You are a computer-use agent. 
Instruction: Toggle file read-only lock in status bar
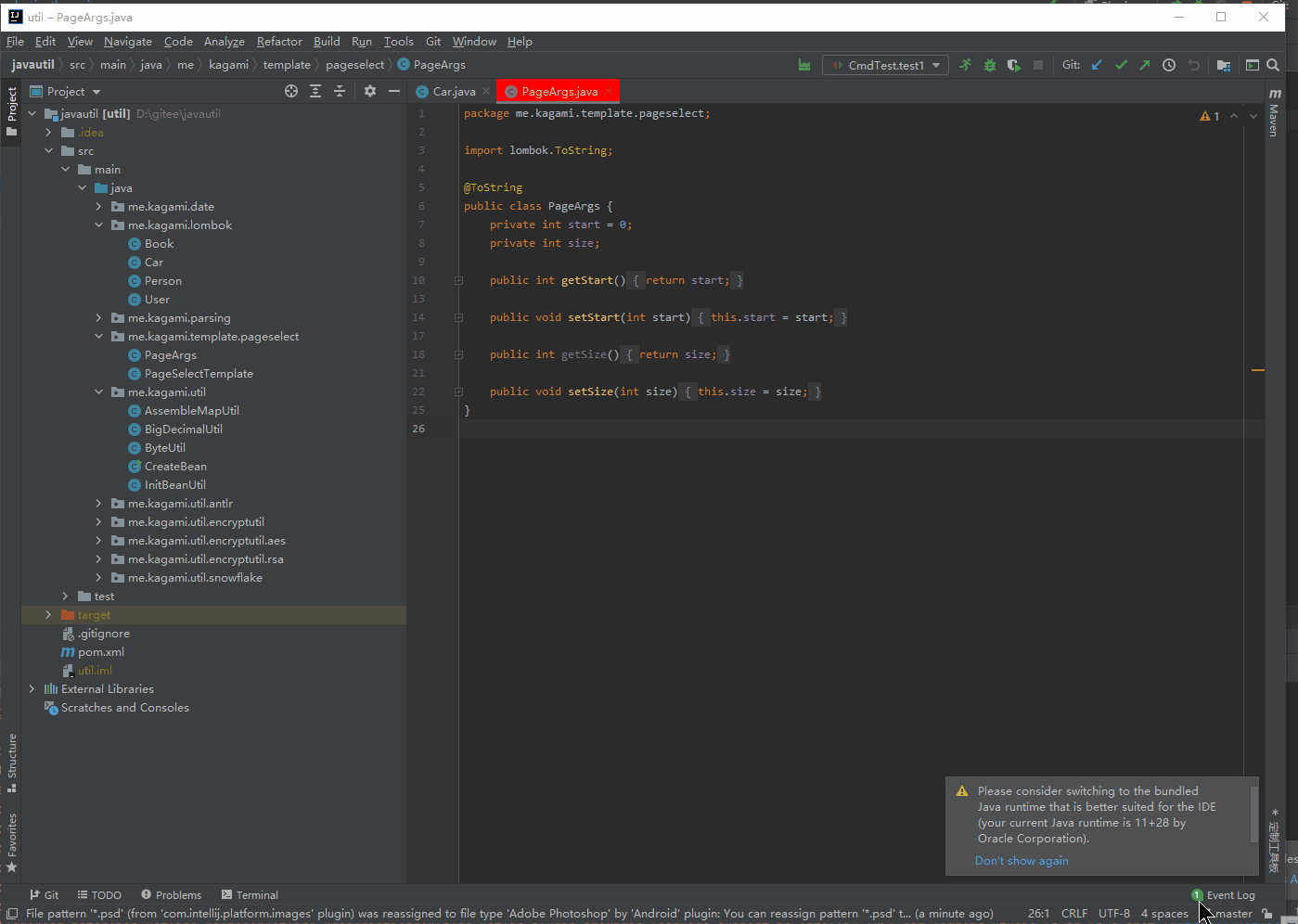tap(1268, 913)
